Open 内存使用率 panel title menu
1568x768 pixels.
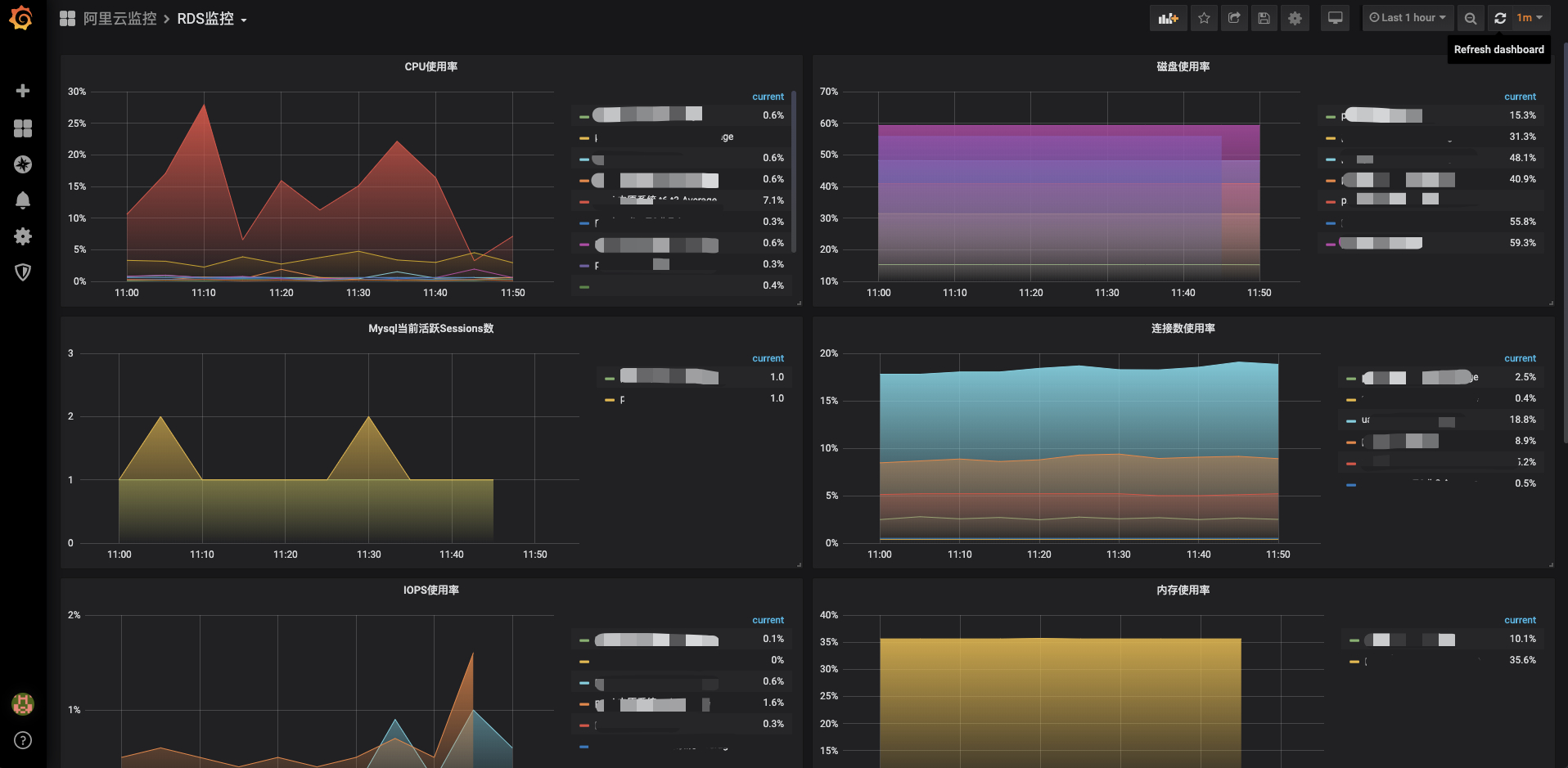click(x=1183, y=591)
